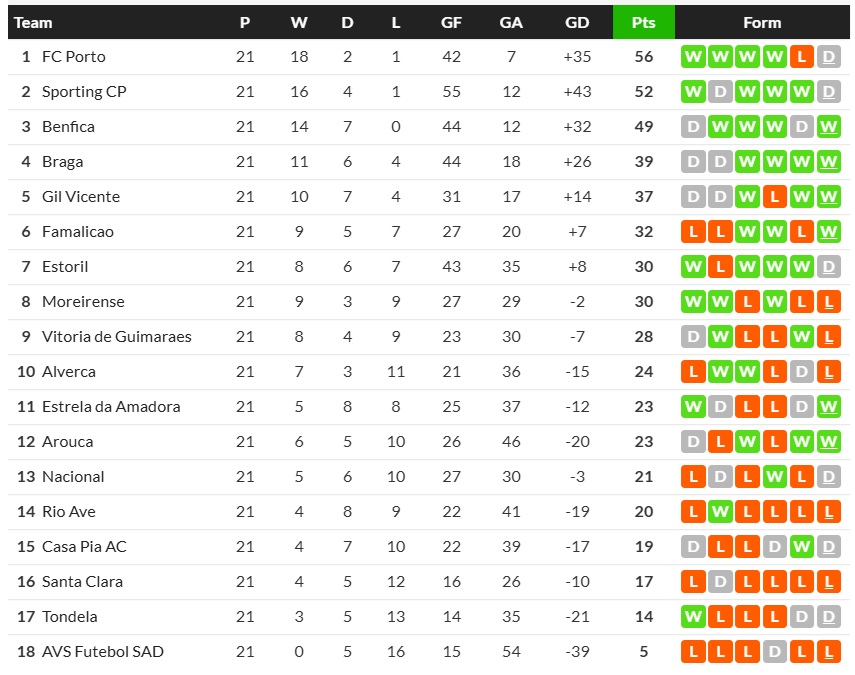The width and height of the screenshot is (855, 675).
Task: Go to Vitoria de Guimaraes team link
Action: [116, 337]
